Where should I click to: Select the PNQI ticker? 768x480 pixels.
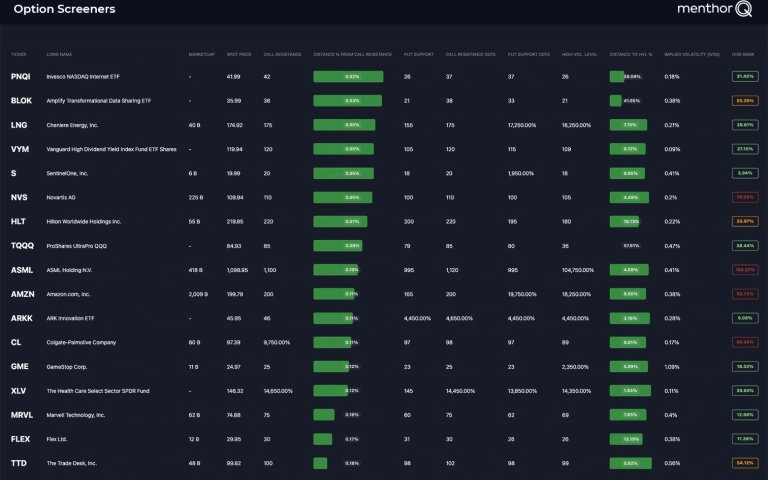point(21,76)
